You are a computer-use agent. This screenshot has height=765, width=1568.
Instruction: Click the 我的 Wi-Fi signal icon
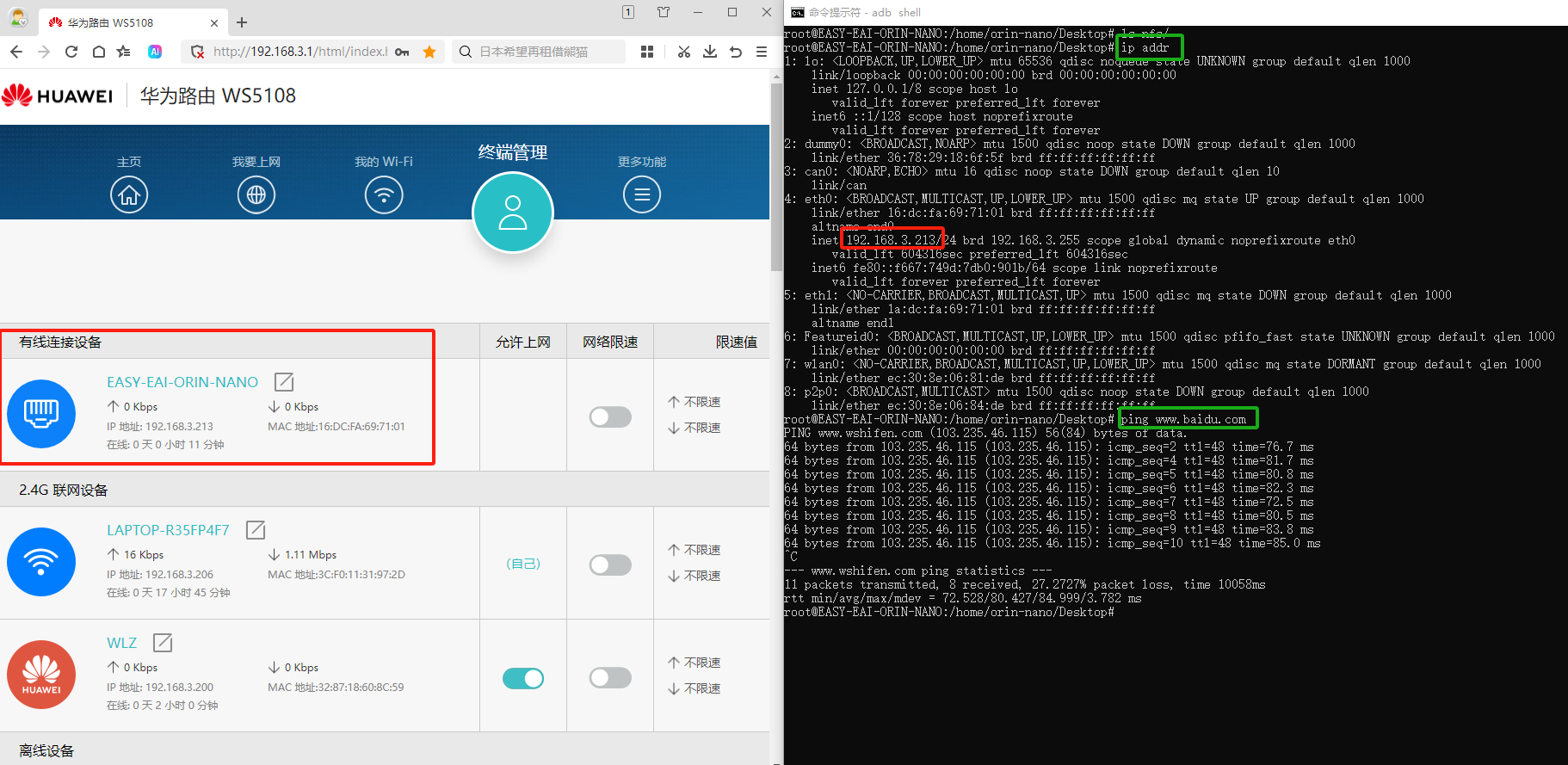[x=384, y=195]
